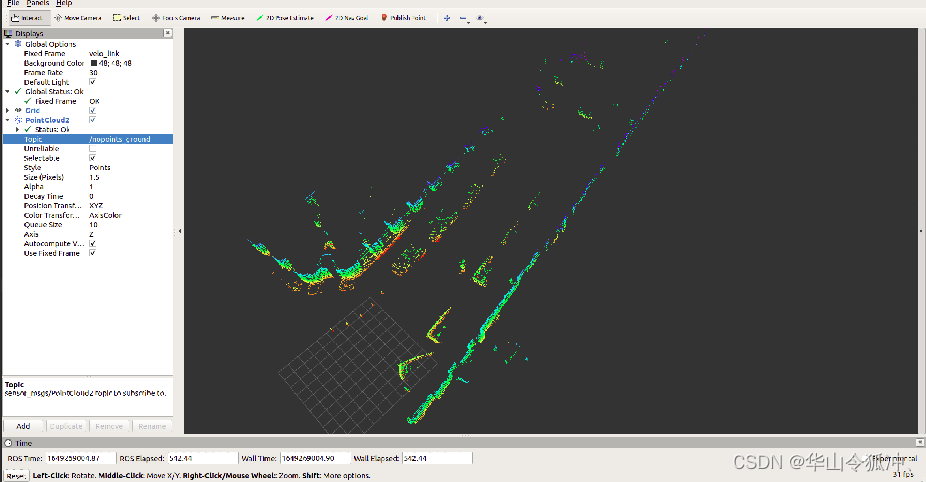Select the 2D Nav Goal tool
Screen dimensions: 926x482
(347, 18)
